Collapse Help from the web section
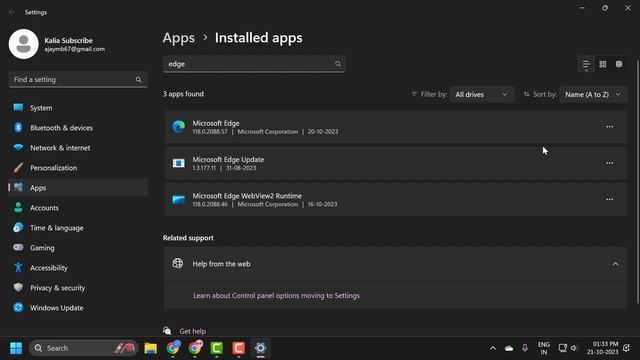The height and width of the screenshot is (360, 640). [x=615, y=264]
